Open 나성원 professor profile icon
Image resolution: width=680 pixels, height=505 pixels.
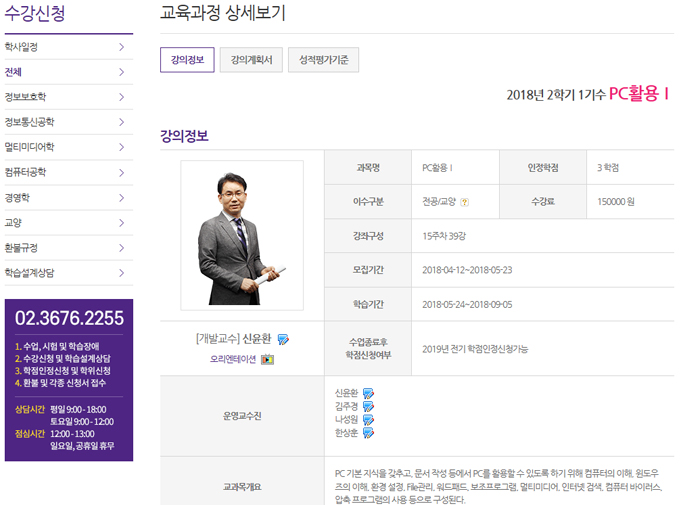click(x=368, y=419)
